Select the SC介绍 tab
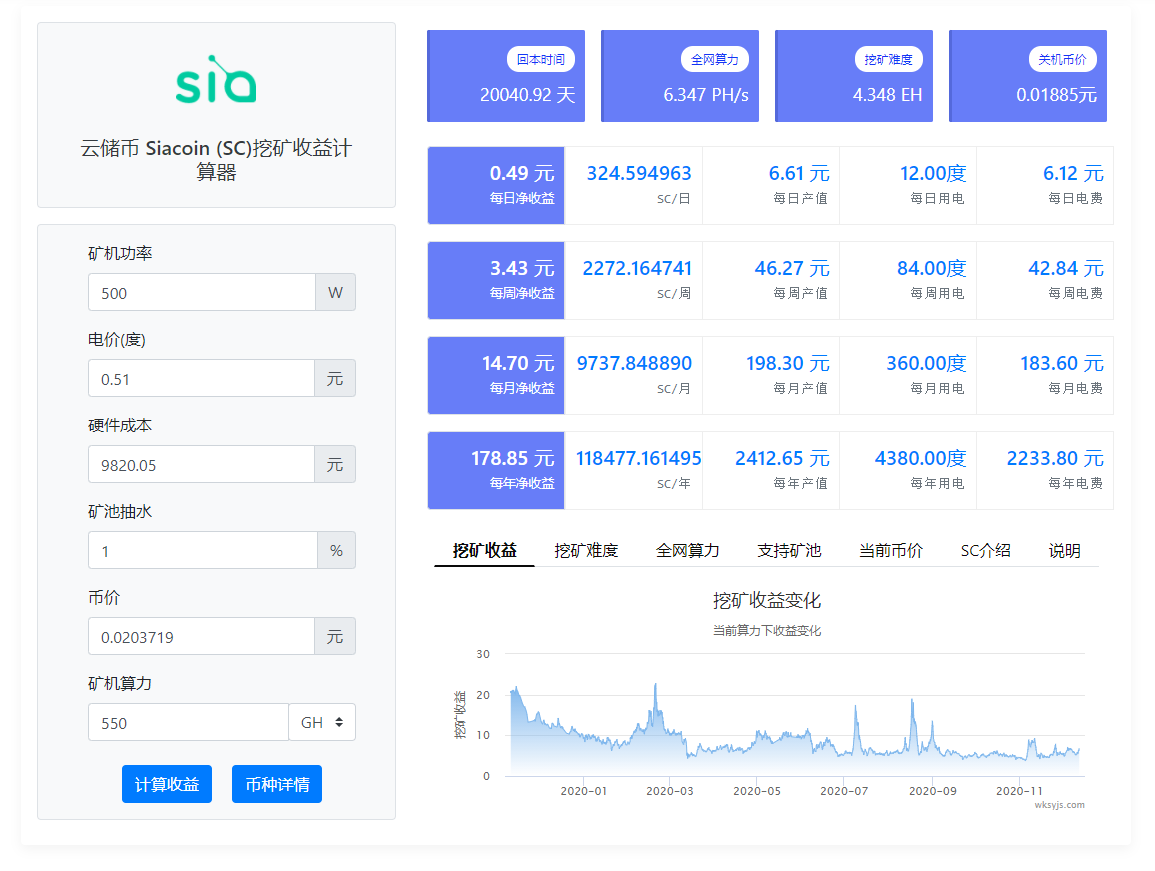Image resolution: width=1155 pixels, height=871 pixels. pyautogui.click(x=986, y=550)
